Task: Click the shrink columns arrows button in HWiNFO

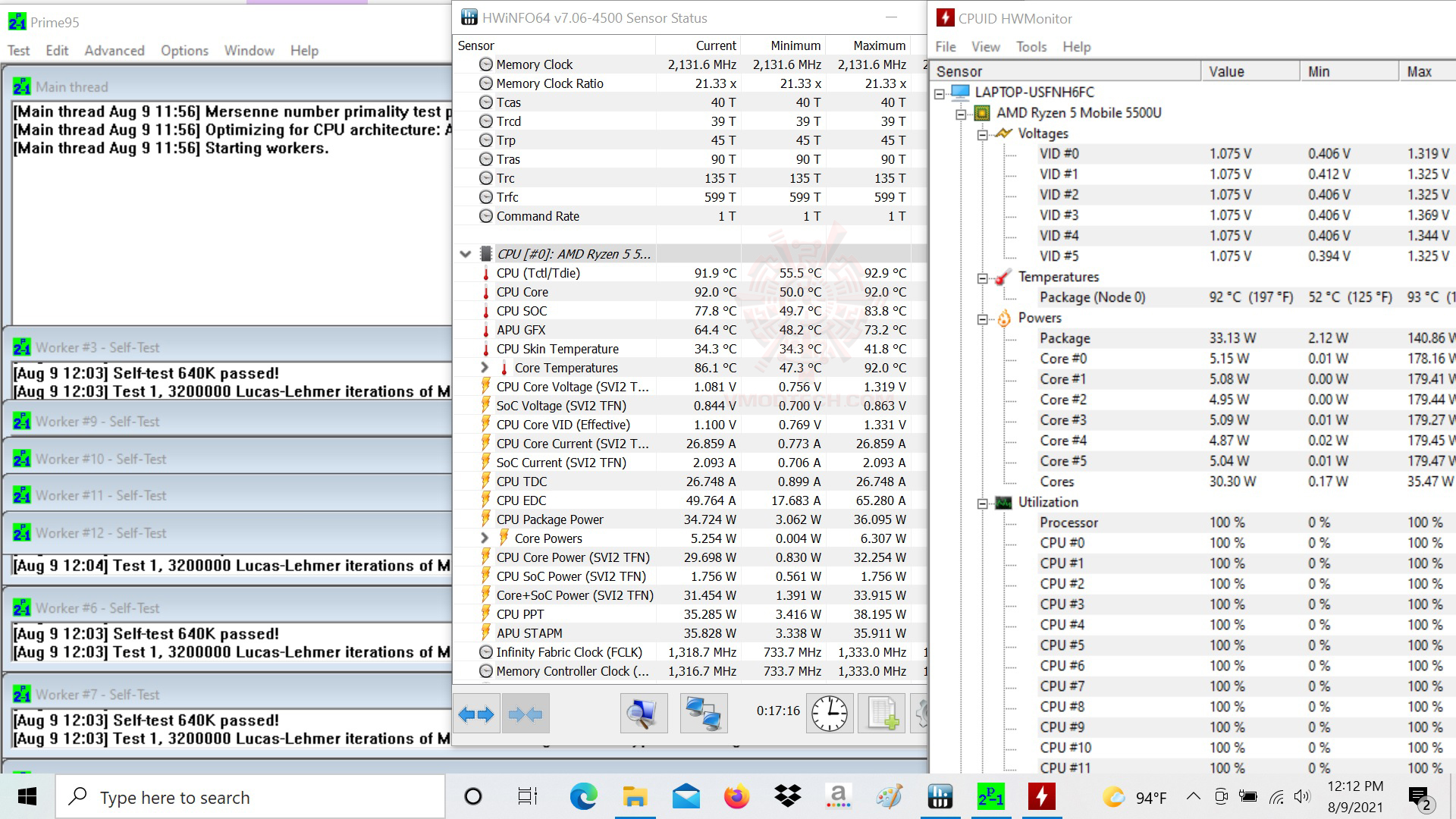Action: tap(526, 714)
